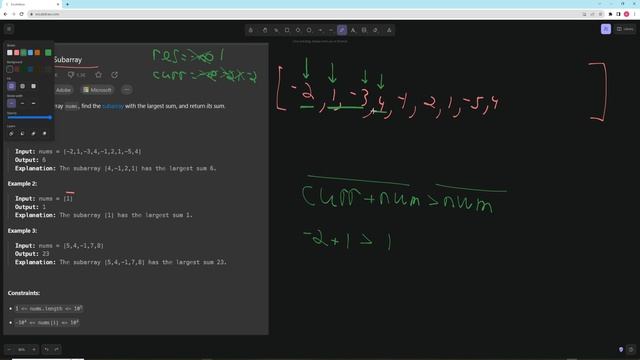This screenshot has height=360, width=640.
Task: Click the help icon at bottom right
Action: point(631,349)
